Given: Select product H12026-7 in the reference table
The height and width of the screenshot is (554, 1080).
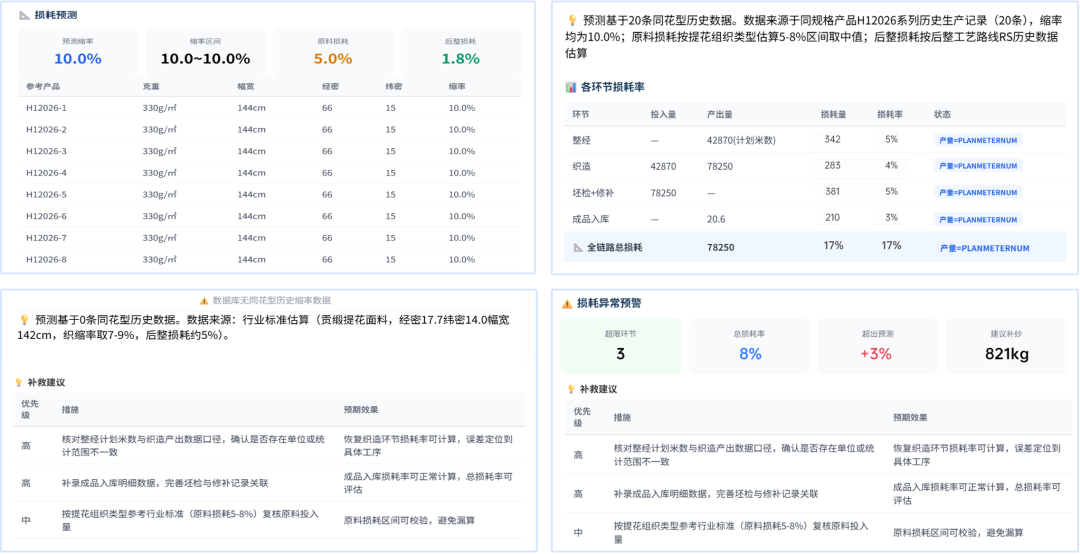Looking at the screenshot, I should point(46,238).
